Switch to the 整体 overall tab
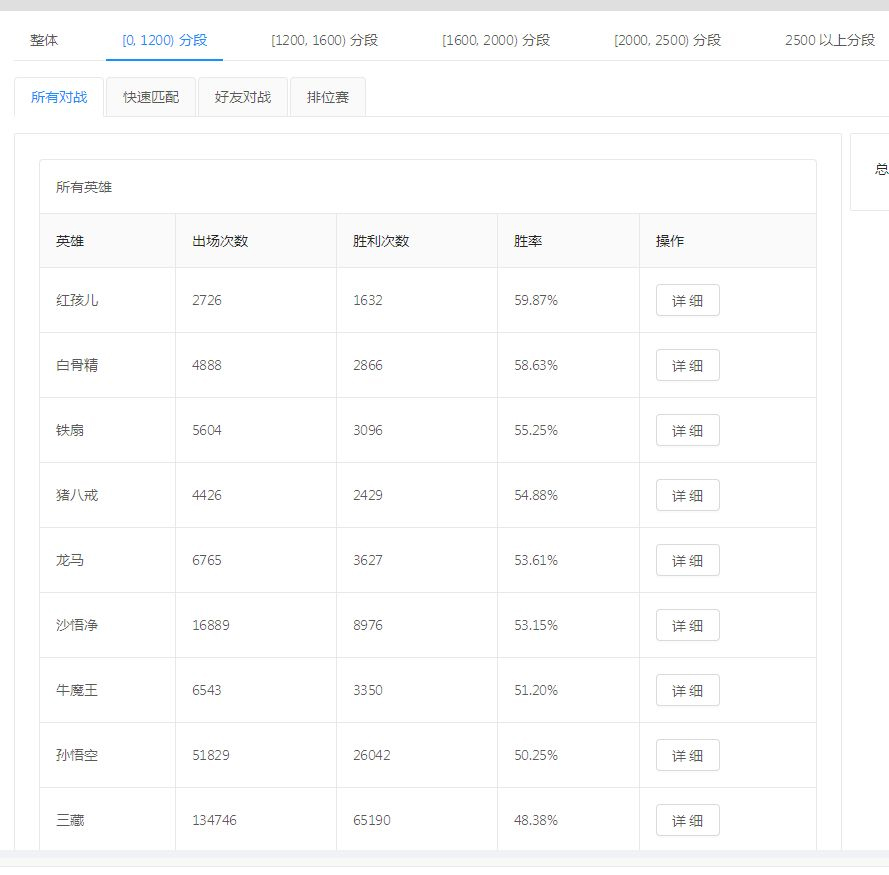The height and width of the screenshot is (875, 889). (x=44, y=40)
